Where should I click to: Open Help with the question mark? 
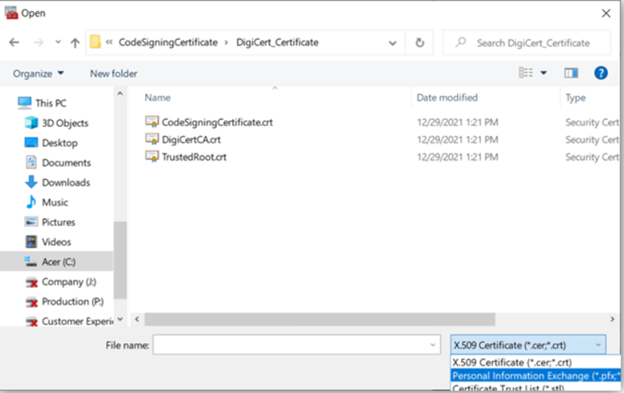pos(601,73)
